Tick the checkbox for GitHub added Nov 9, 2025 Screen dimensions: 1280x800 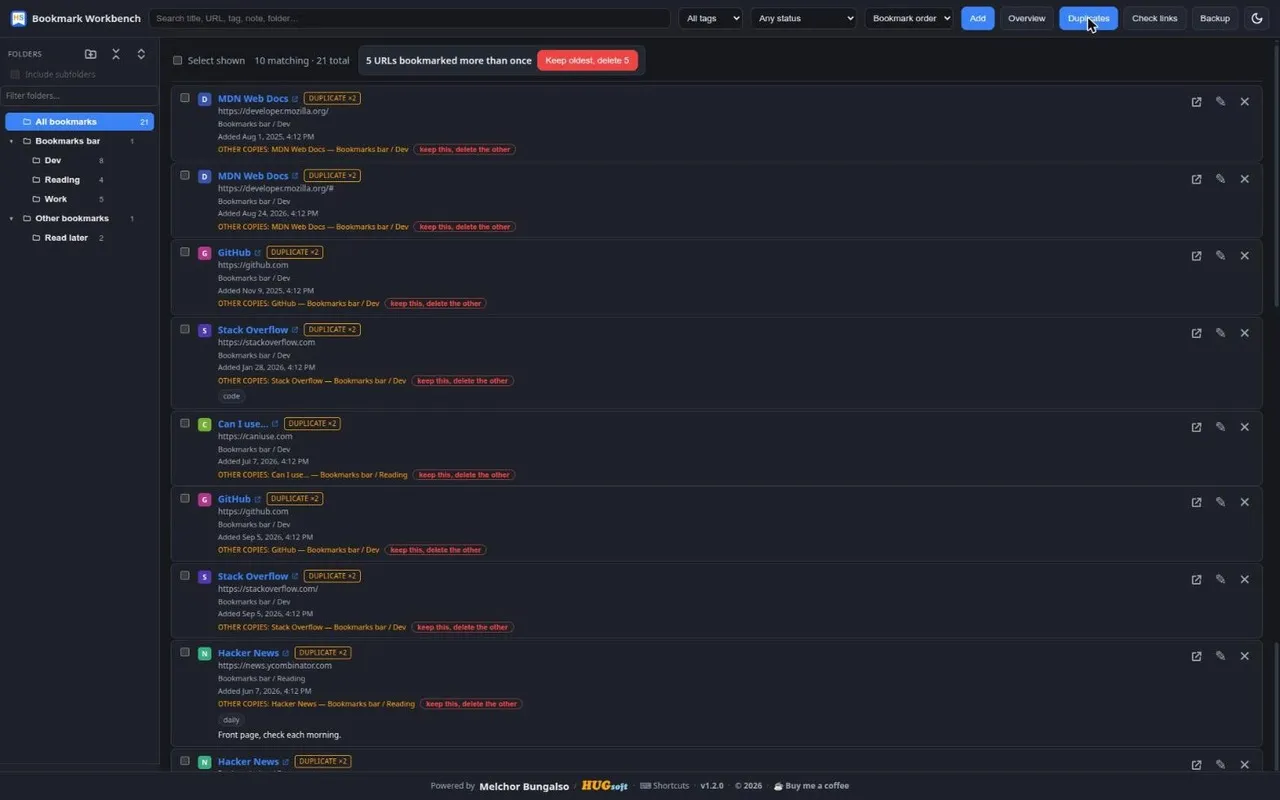tap(185, 252)
